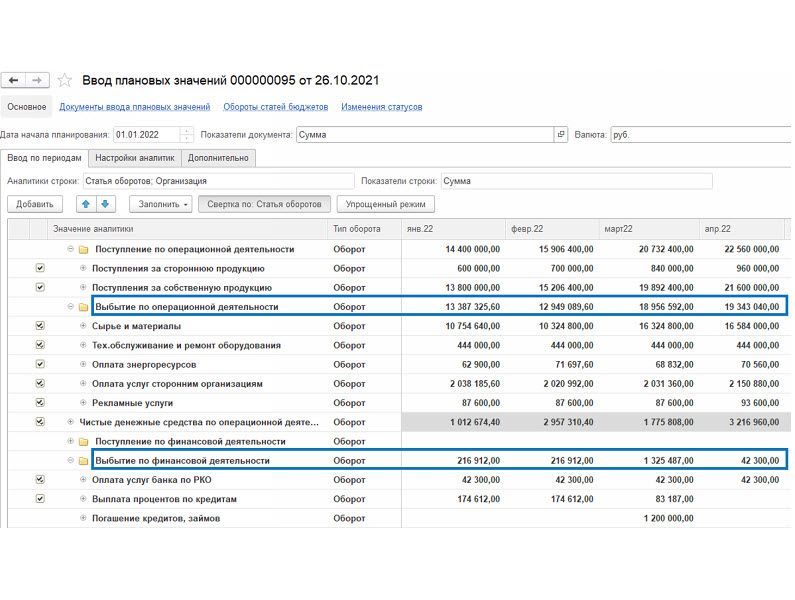This screenshot has height=600, width=795.
Task: Expand Сырье и материалы row
Action: 83,326
